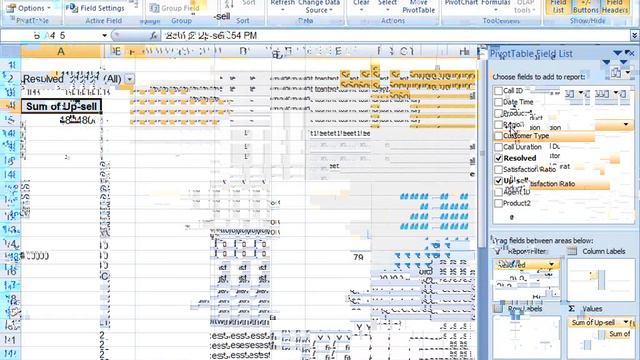Tick the Agent ID field checkbox

click(498, 192)
